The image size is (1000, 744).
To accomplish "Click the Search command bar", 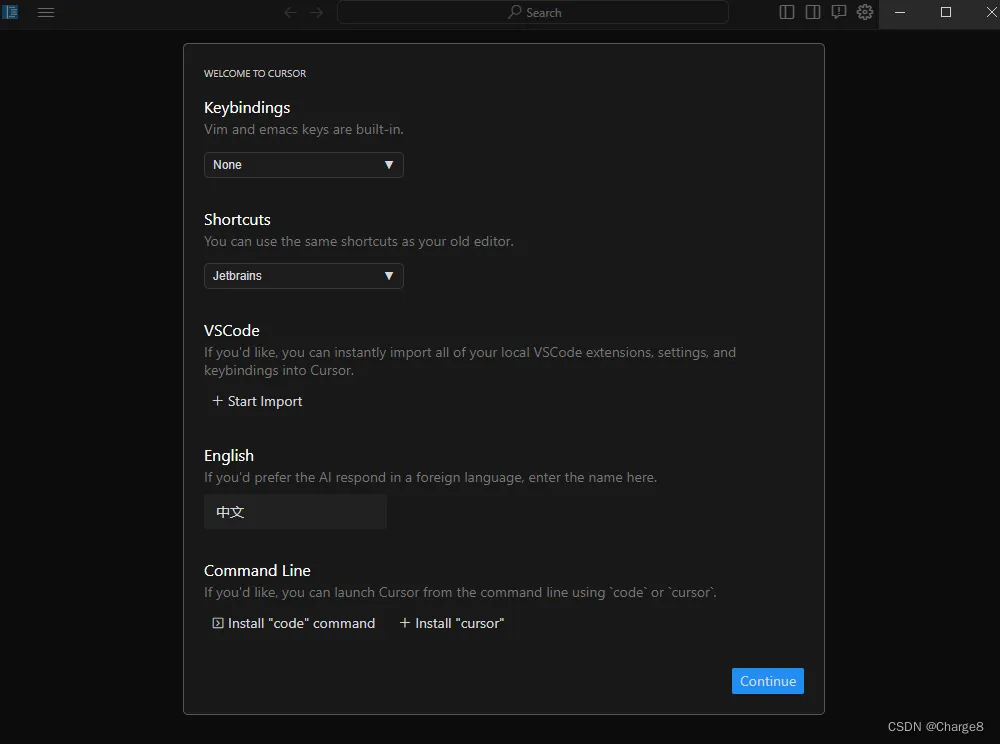I will coord(533,12).
